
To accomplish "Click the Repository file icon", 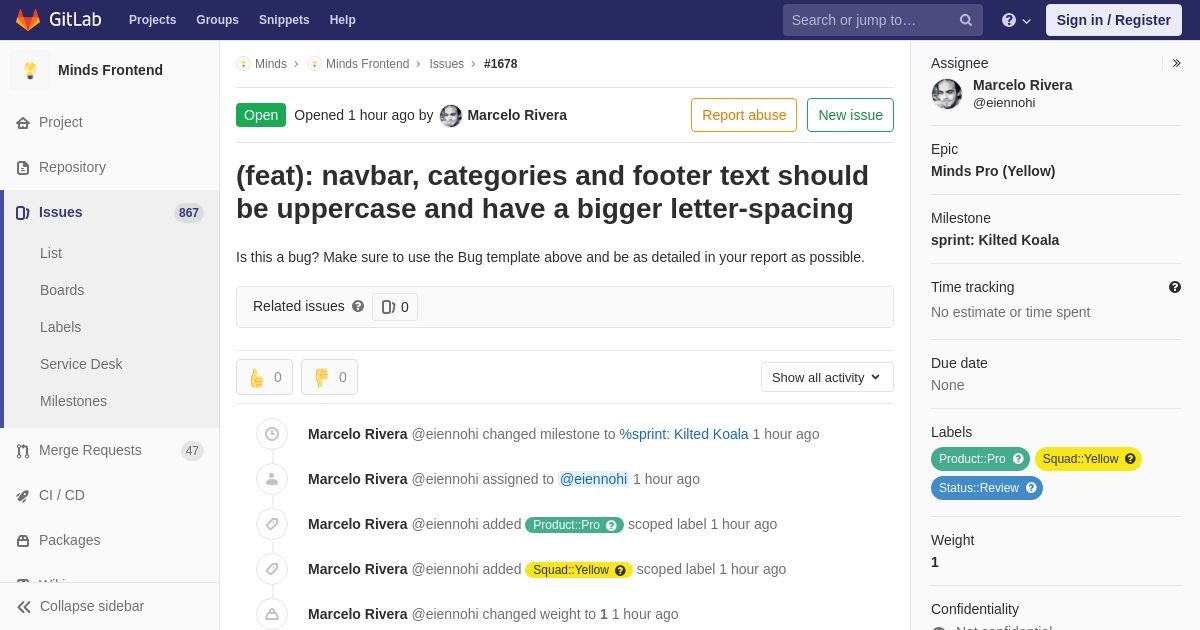I will tap(22, 168).
